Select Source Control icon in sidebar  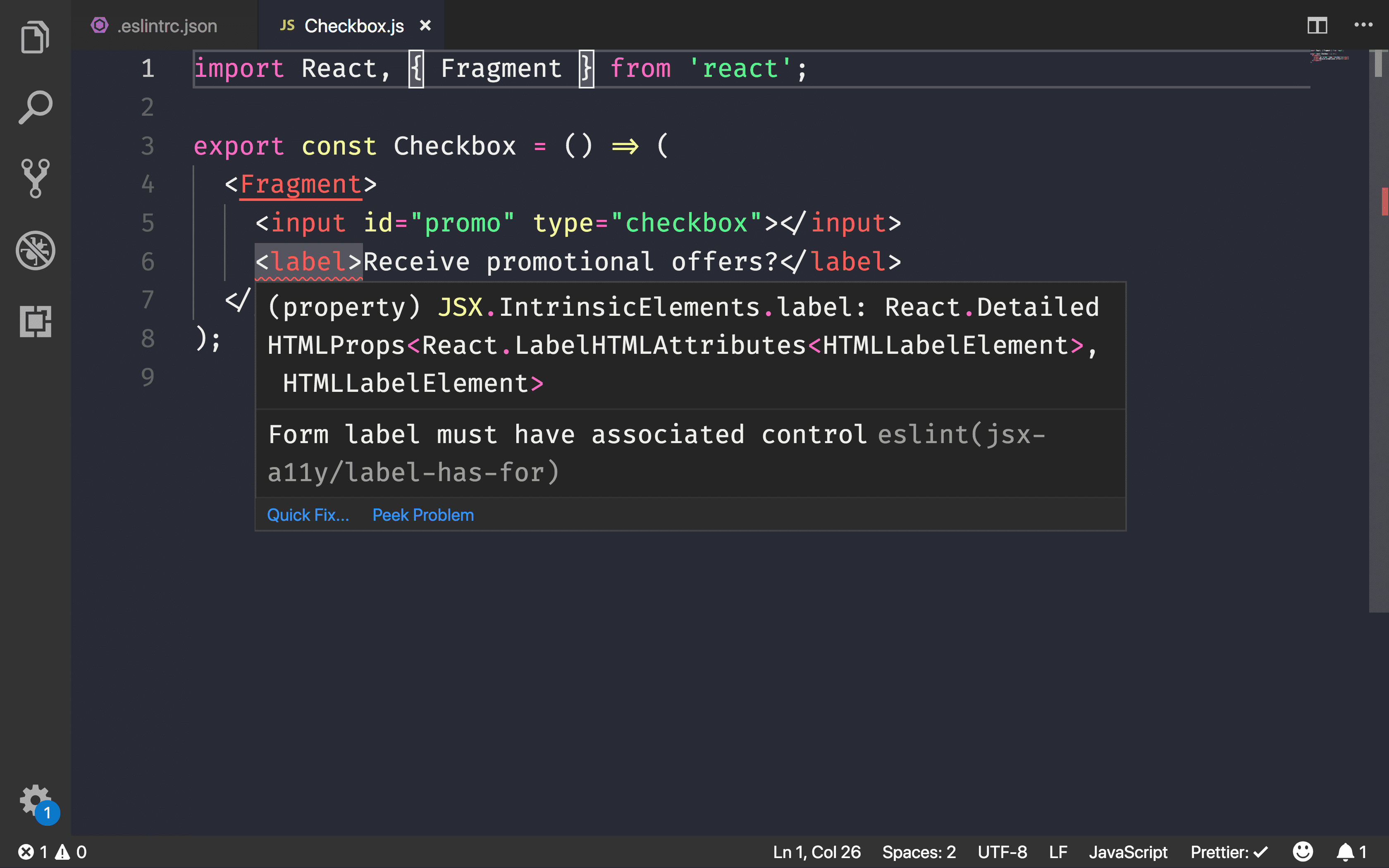pyautogui.click(x=35, y=179)
